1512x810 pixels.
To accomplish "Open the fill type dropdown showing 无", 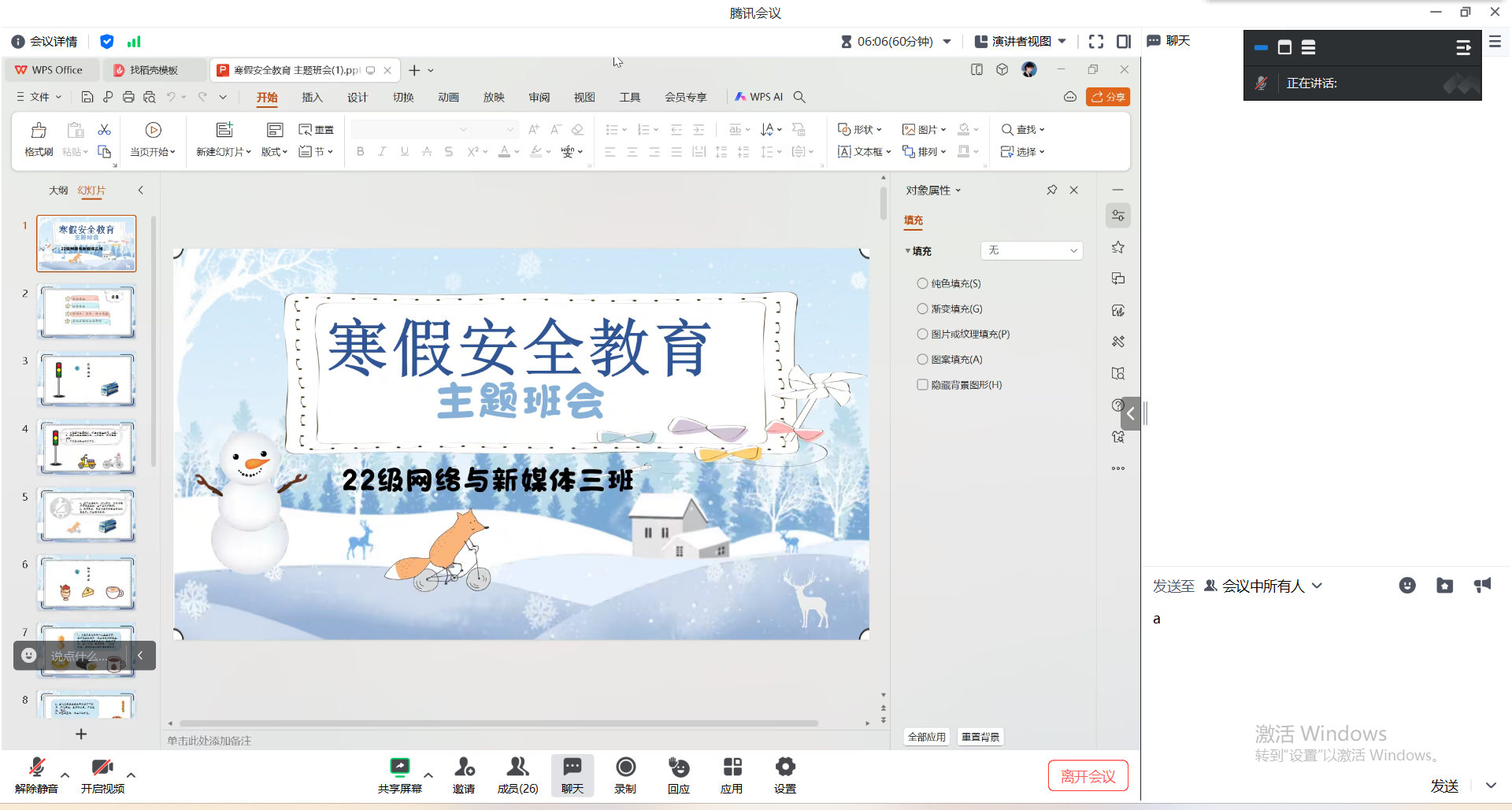I will [x=1032, y=250].
